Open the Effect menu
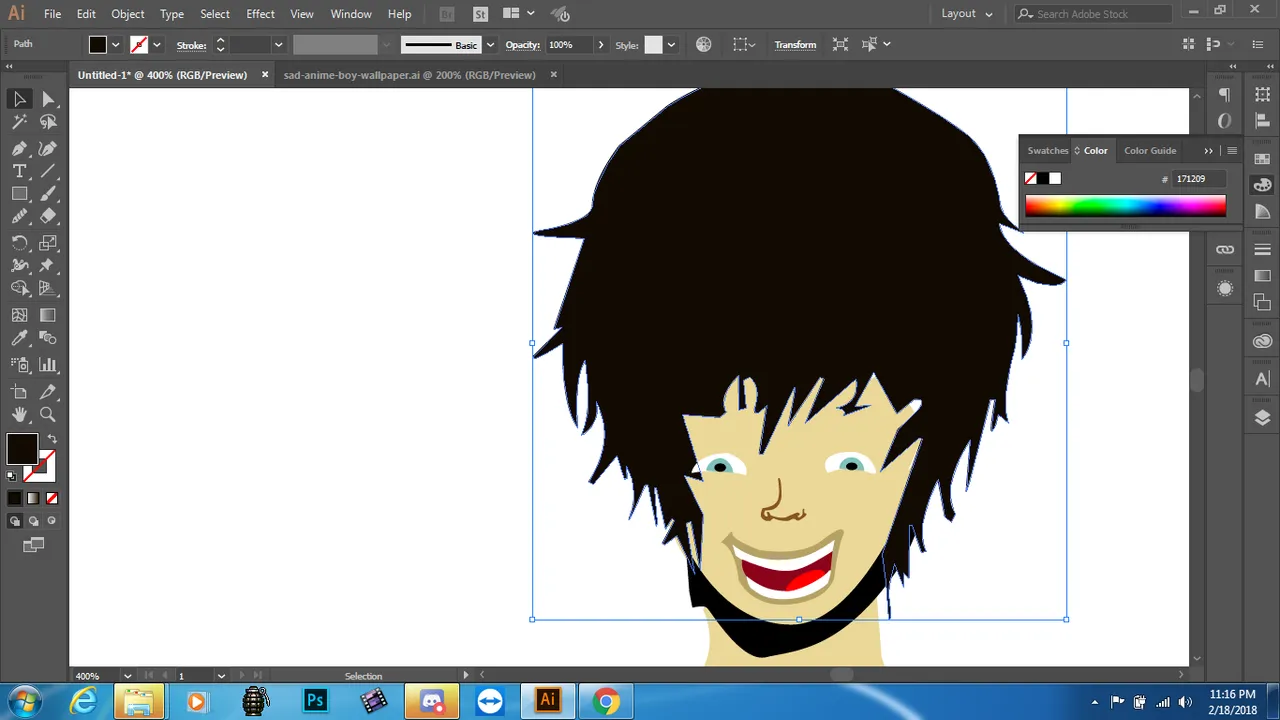 260,14
